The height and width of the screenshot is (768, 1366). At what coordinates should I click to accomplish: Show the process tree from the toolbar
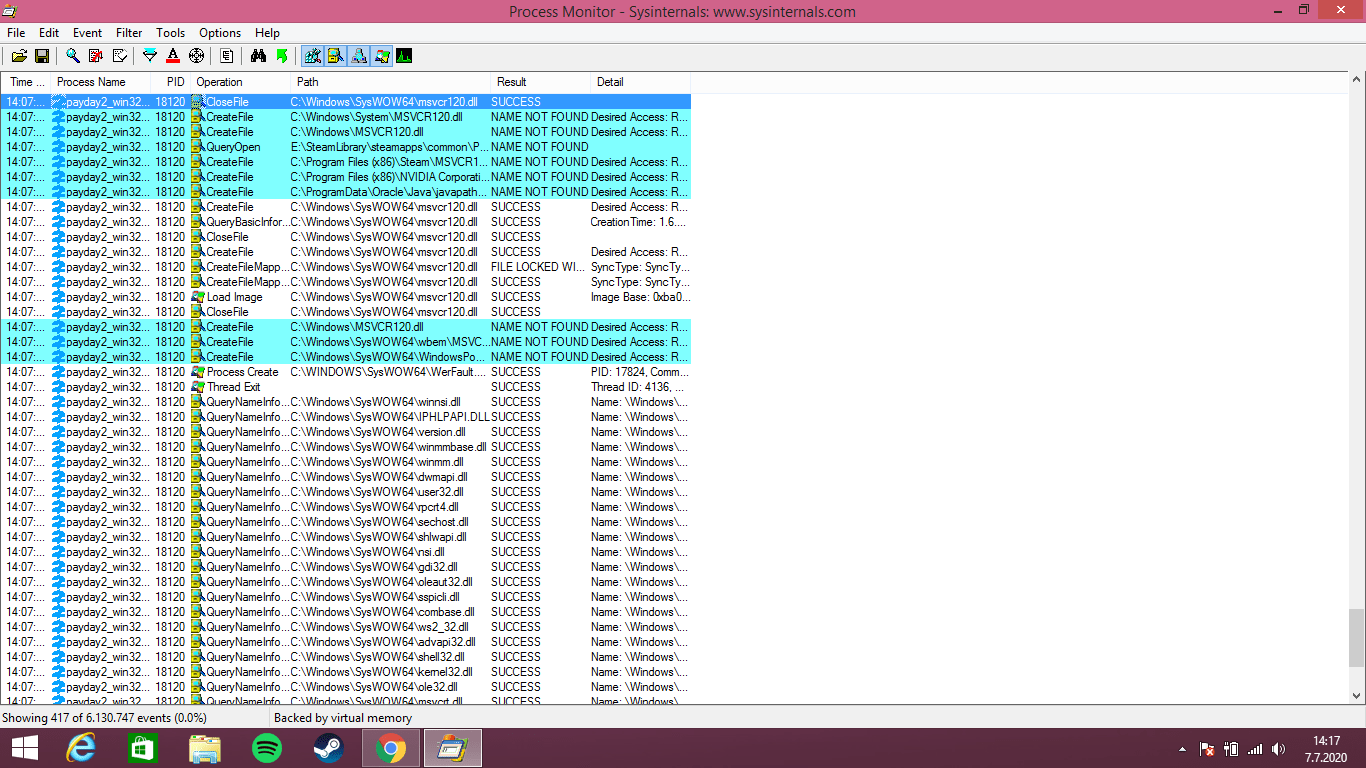[x=227, y=56]
